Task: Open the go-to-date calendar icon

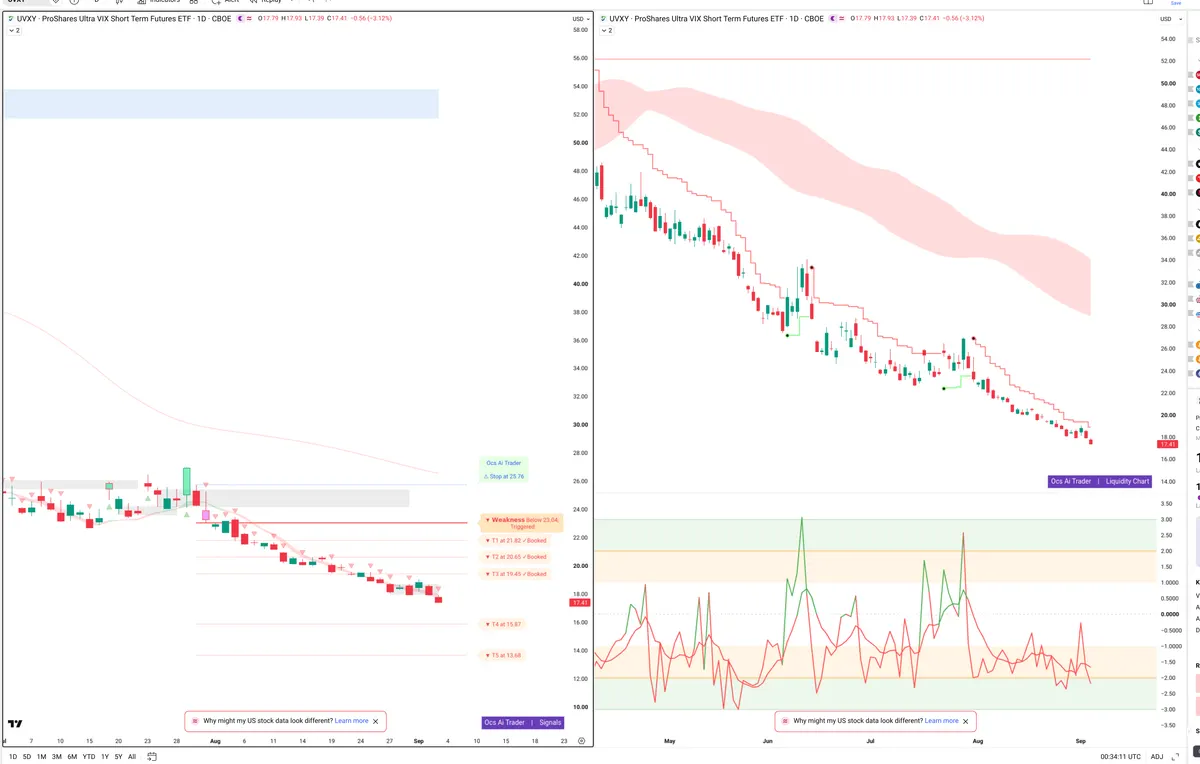Action: point(152,757)
